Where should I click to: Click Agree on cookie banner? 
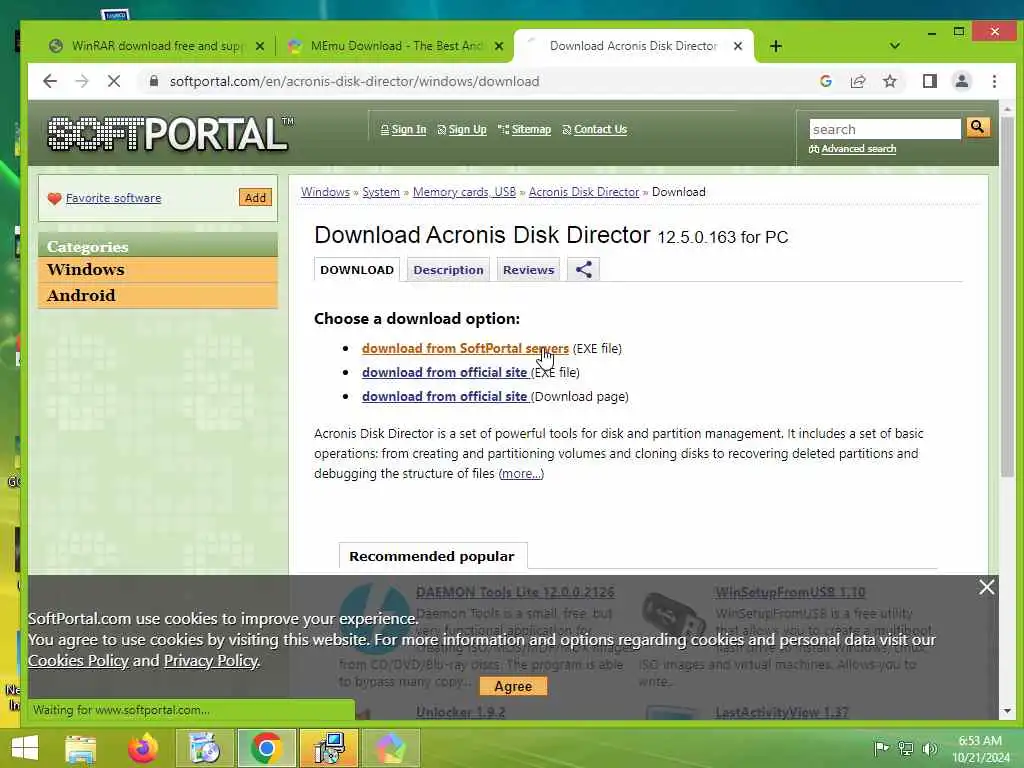pos(513,686)
